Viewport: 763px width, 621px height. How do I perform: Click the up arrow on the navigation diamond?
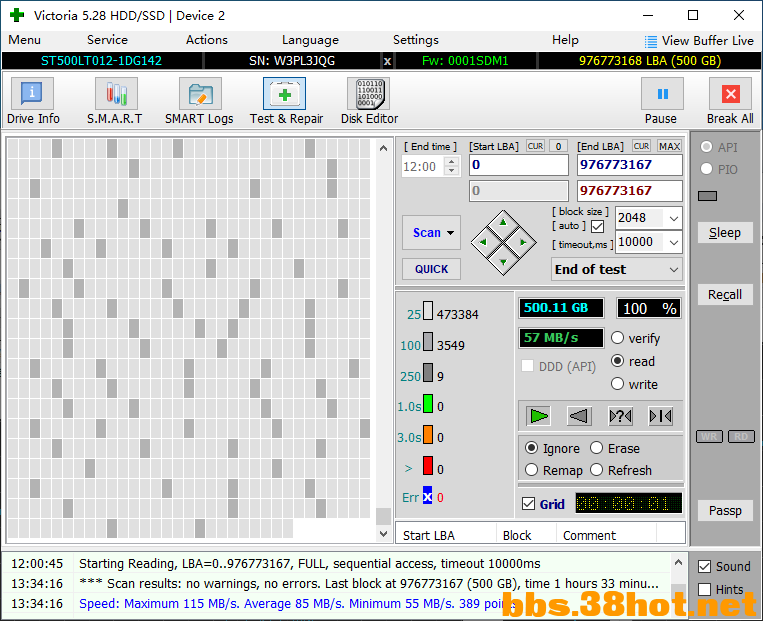(503, 223)
